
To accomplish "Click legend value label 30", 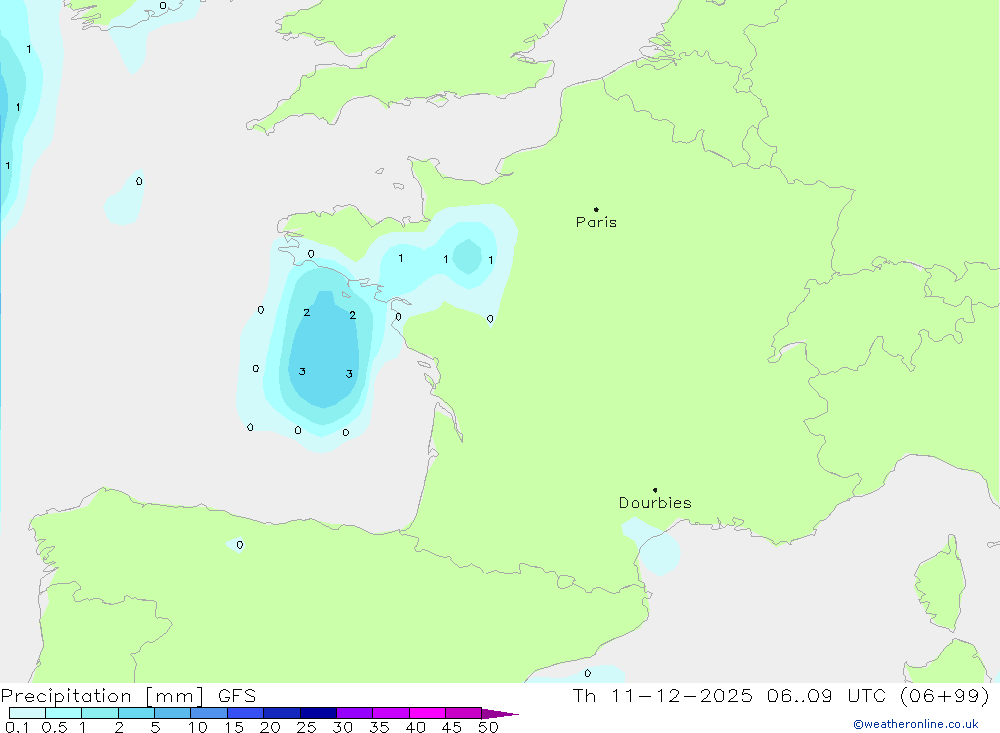I will (343, 727).
